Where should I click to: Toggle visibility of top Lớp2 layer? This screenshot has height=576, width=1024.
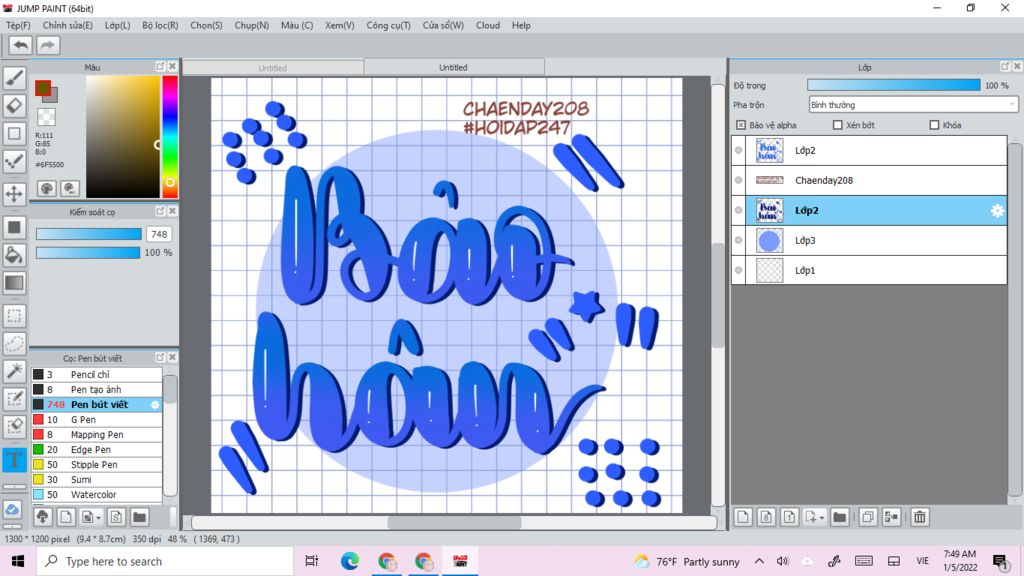739,150
